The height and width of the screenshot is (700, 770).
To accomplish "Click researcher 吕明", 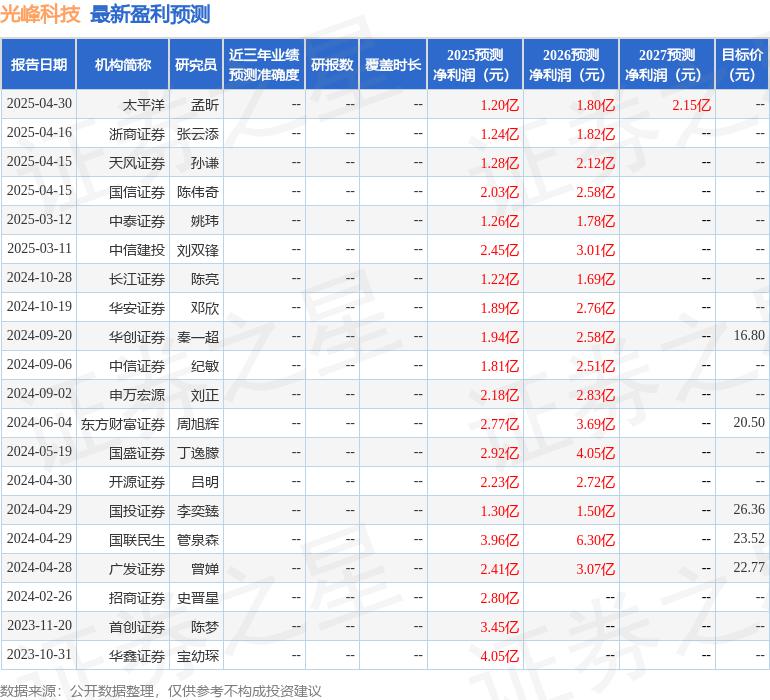I will tap(205, 481).
